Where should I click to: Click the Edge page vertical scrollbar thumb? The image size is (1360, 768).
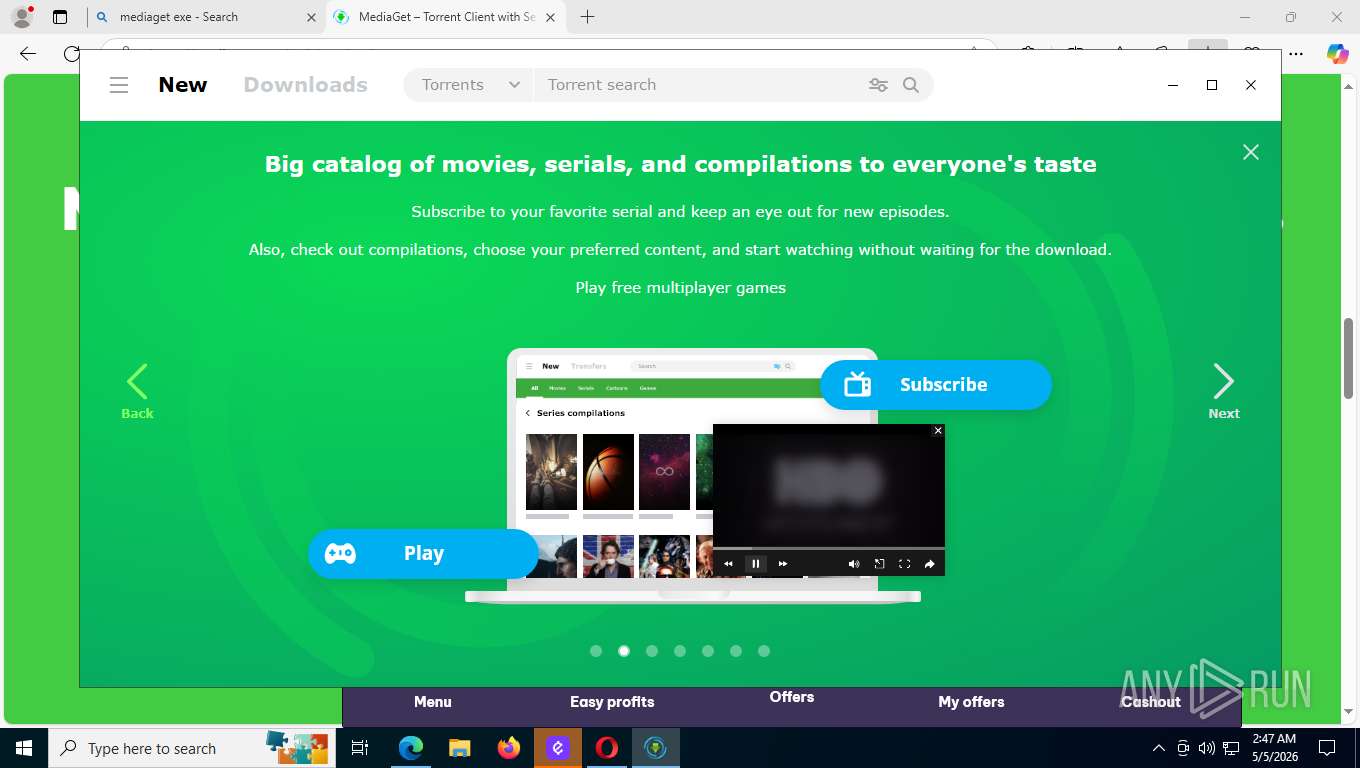tap(1348, 358)
